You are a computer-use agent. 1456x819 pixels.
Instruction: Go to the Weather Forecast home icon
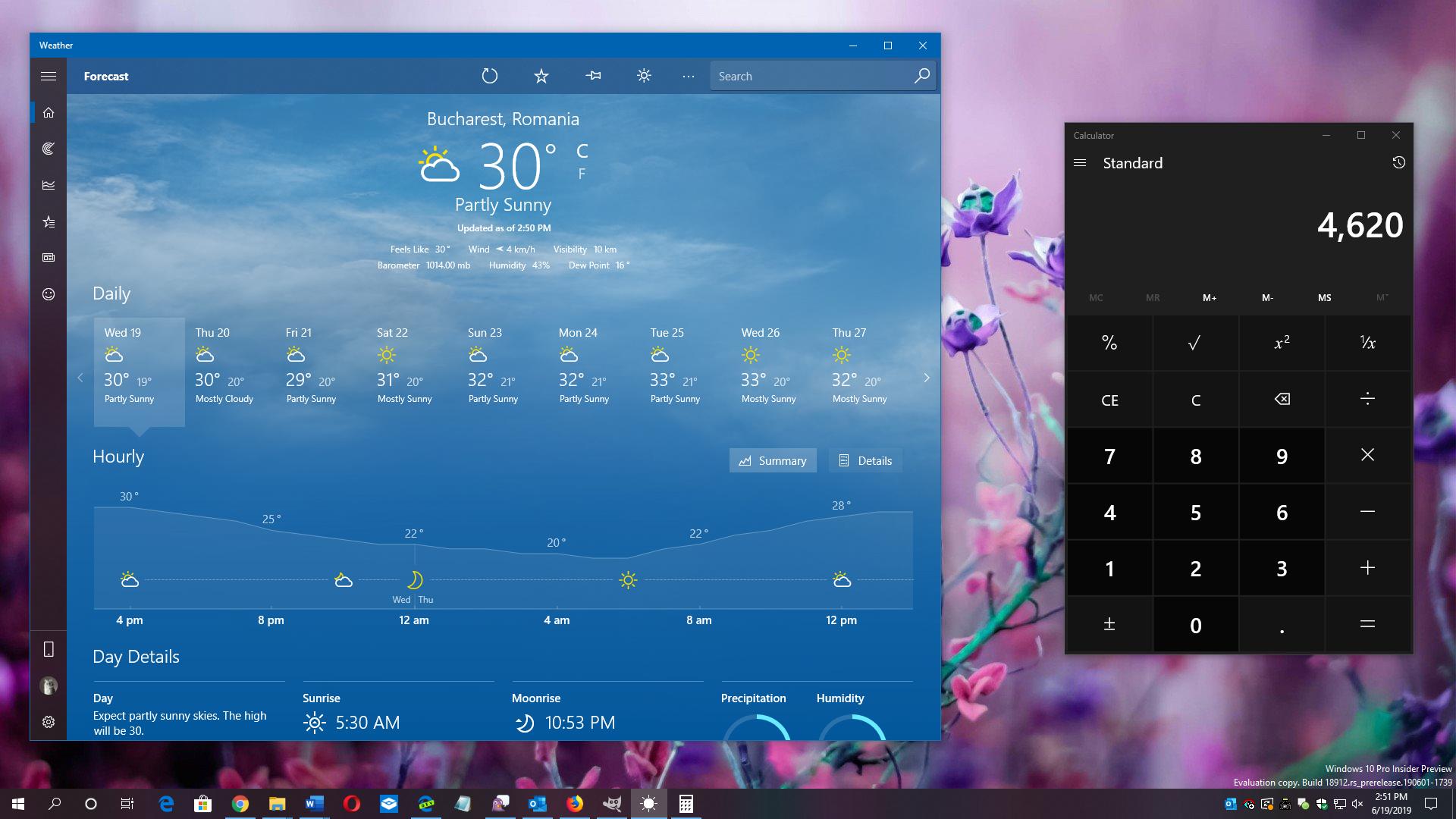pos(49,112)
